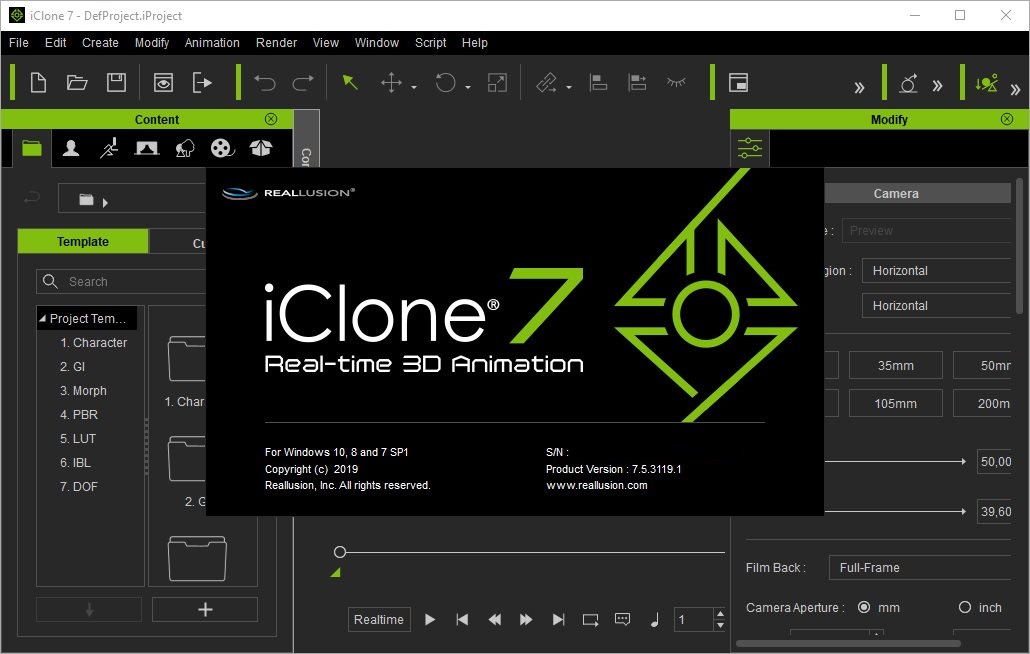Choose the Scale object tool

[497, 83]
